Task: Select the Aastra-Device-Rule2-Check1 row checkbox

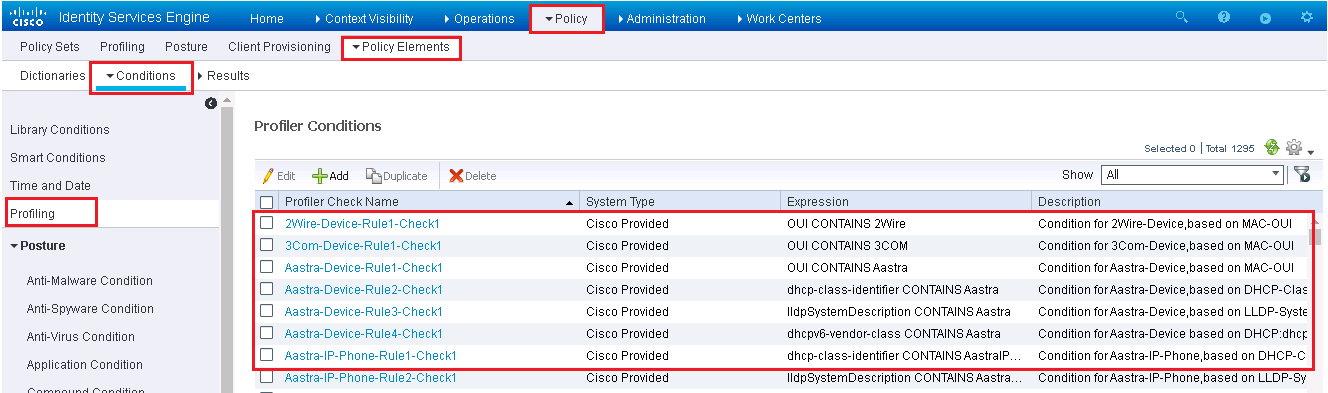Action: coord(267,289)
